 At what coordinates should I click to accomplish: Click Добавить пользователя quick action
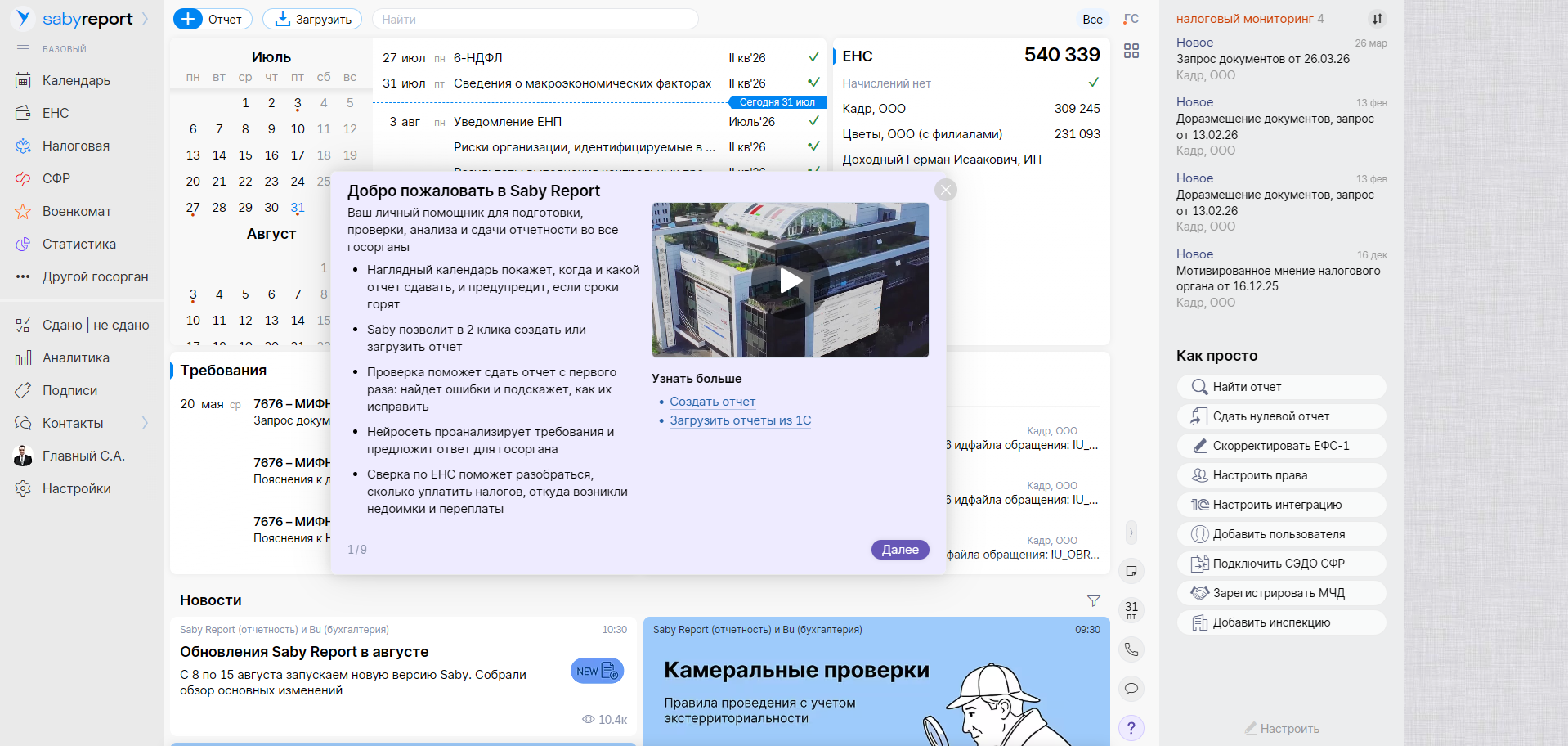point(1281,534)
